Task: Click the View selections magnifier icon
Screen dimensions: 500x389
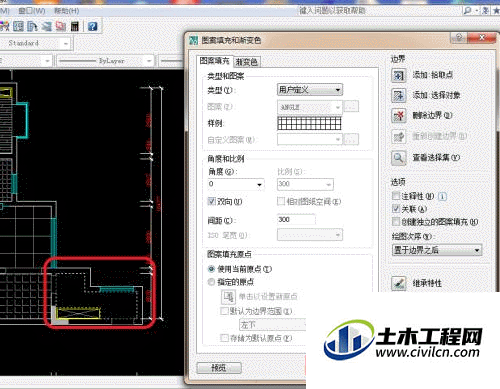Action: pyautogui.click(x=398, y=158)
